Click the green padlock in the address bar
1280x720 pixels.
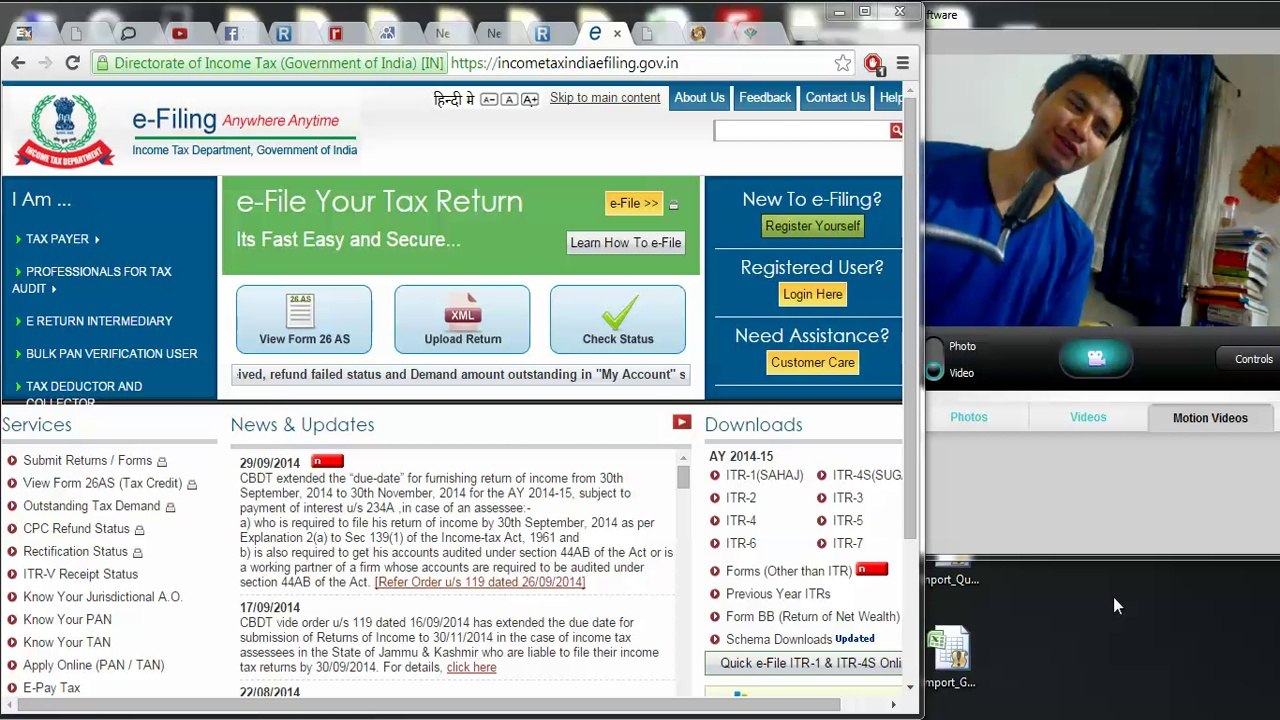point(102,63)
